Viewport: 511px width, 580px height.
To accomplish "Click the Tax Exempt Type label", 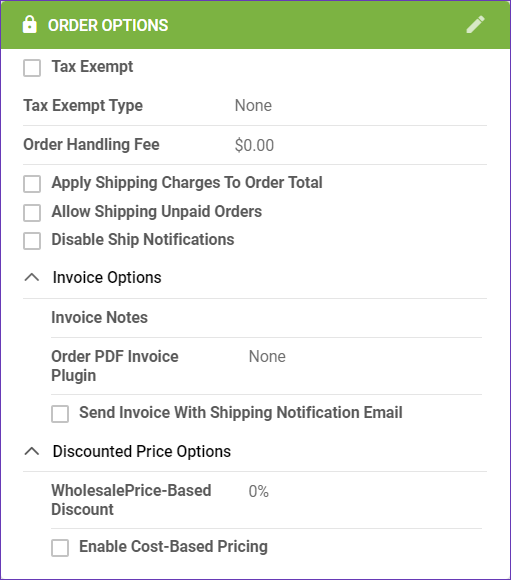I will [83, 106].
